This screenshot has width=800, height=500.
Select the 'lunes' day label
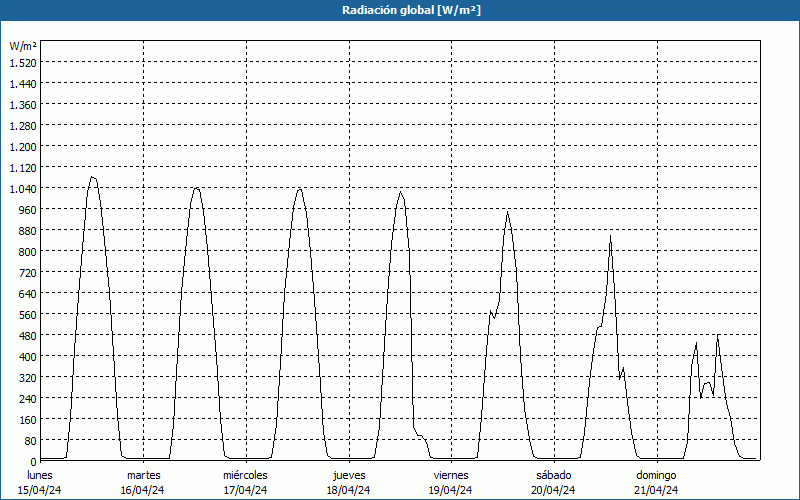pyautogui.click(x=40, y=475)
